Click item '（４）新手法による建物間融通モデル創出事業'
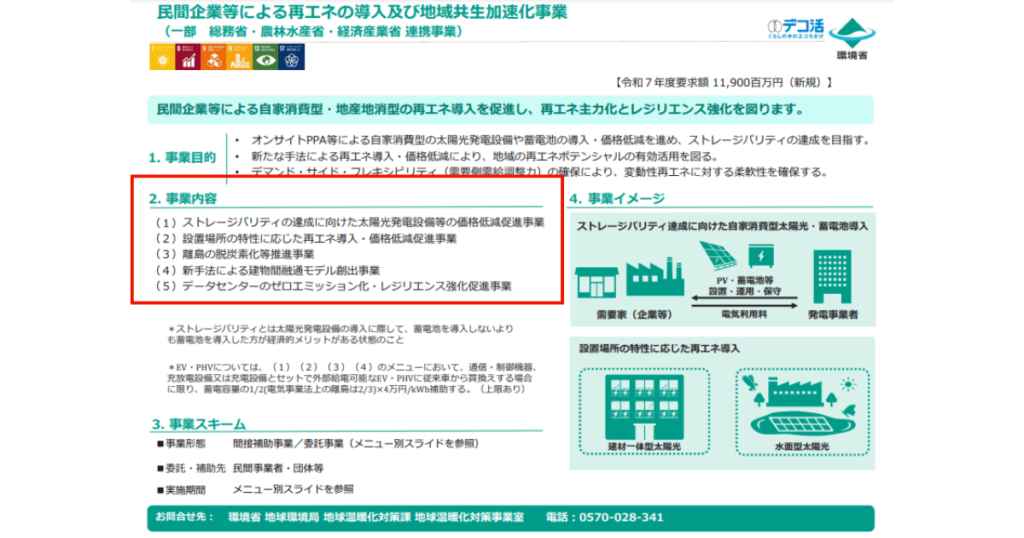The width and height of the screenshot is (1024, 538). 266,270
